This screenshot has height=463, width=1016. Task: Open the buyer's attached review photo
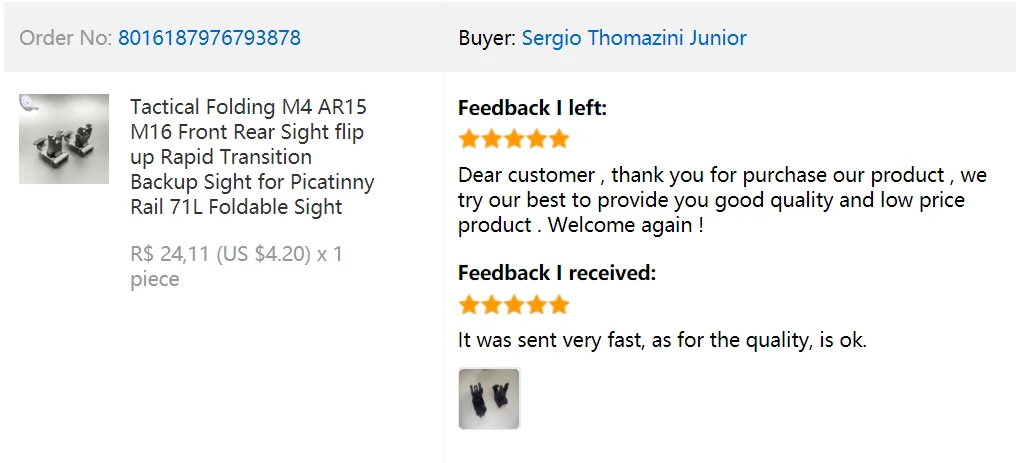489,398
